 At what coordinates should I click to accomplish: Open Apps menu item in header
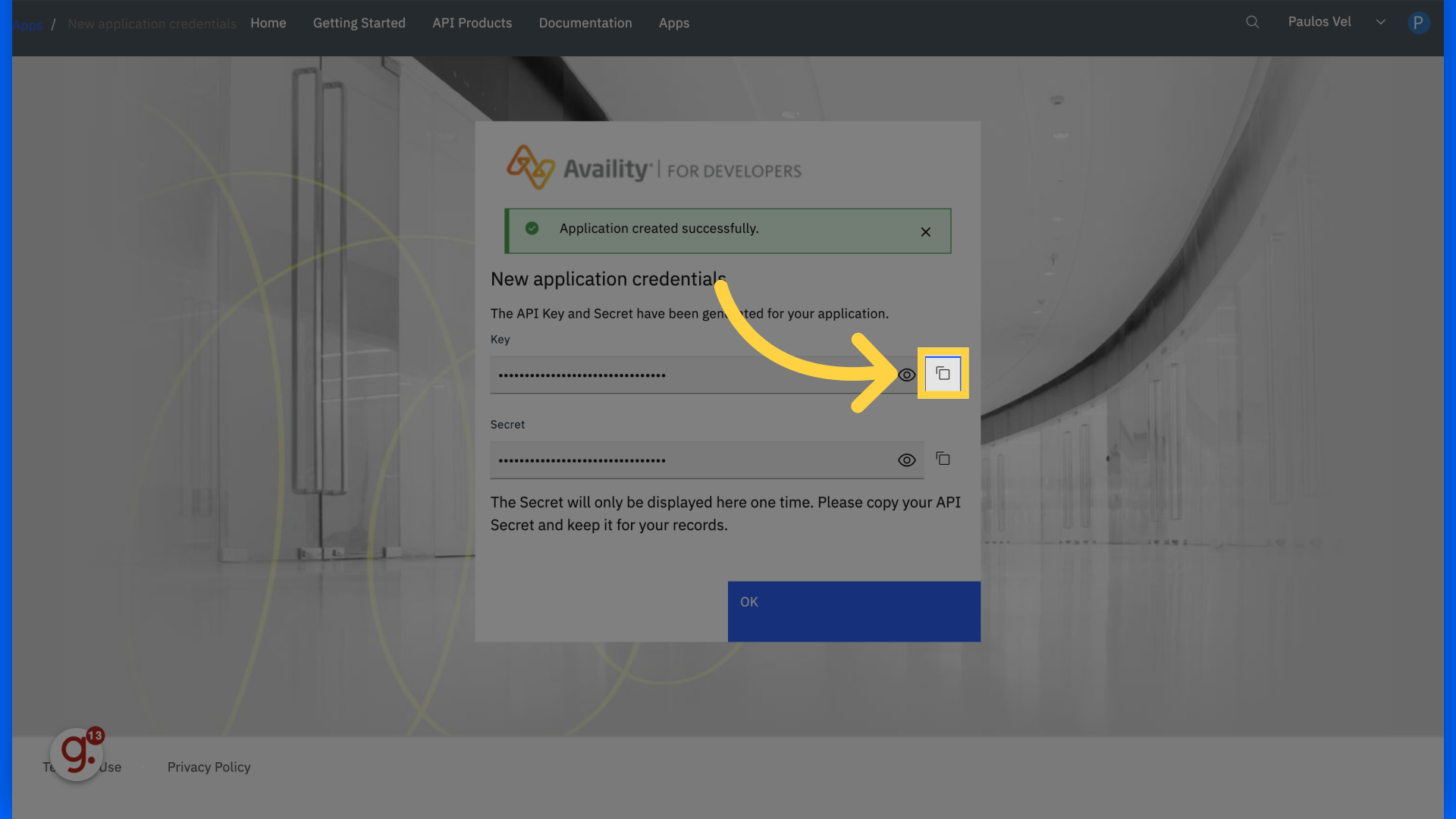[x=673, y=23]
